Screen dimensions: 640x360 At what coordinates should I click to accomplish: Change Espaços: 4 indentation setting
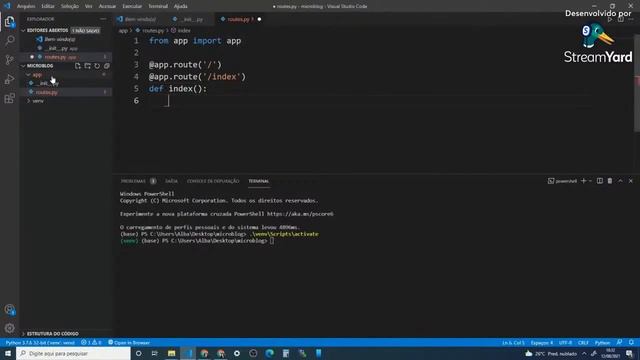pyautogui.click(x=542, y=342)
